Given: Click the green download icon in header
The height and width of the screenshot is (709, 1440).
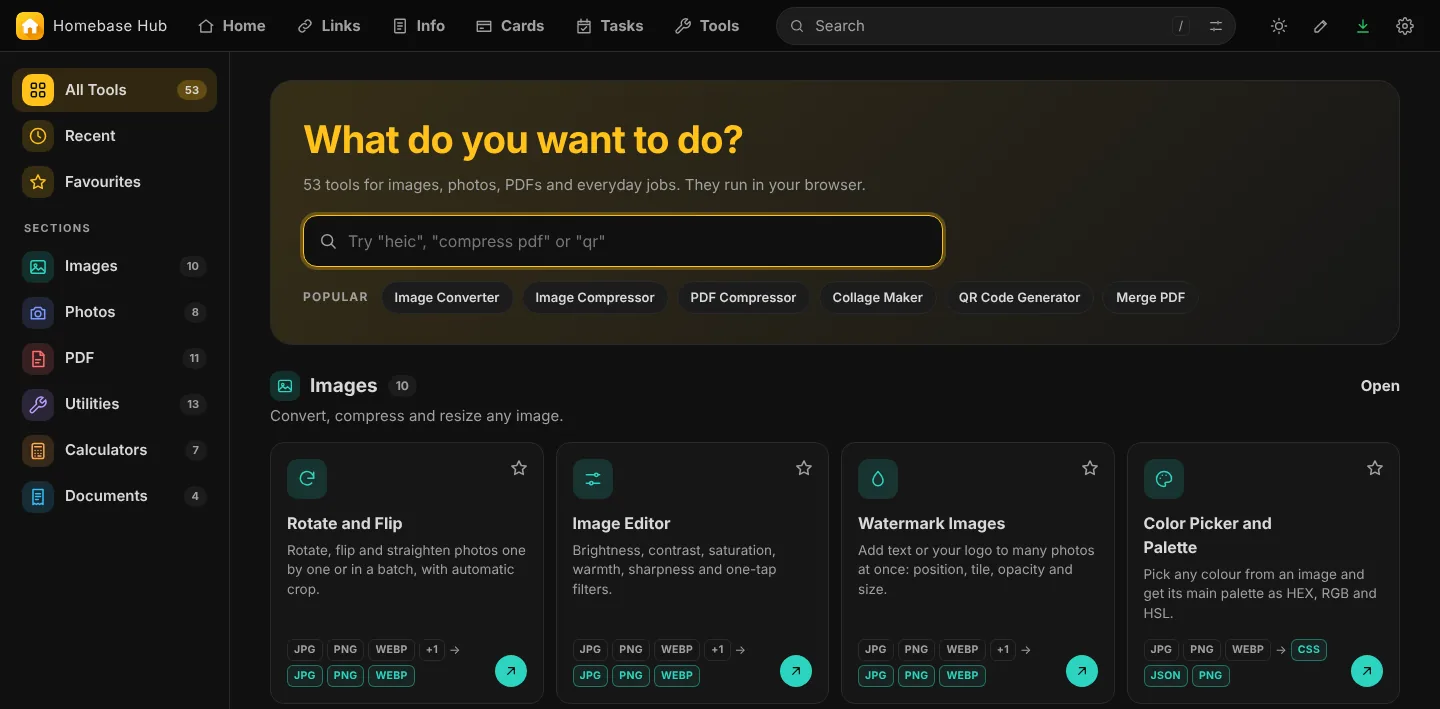Looking at the screenshot, I should tap(1363, 26).
